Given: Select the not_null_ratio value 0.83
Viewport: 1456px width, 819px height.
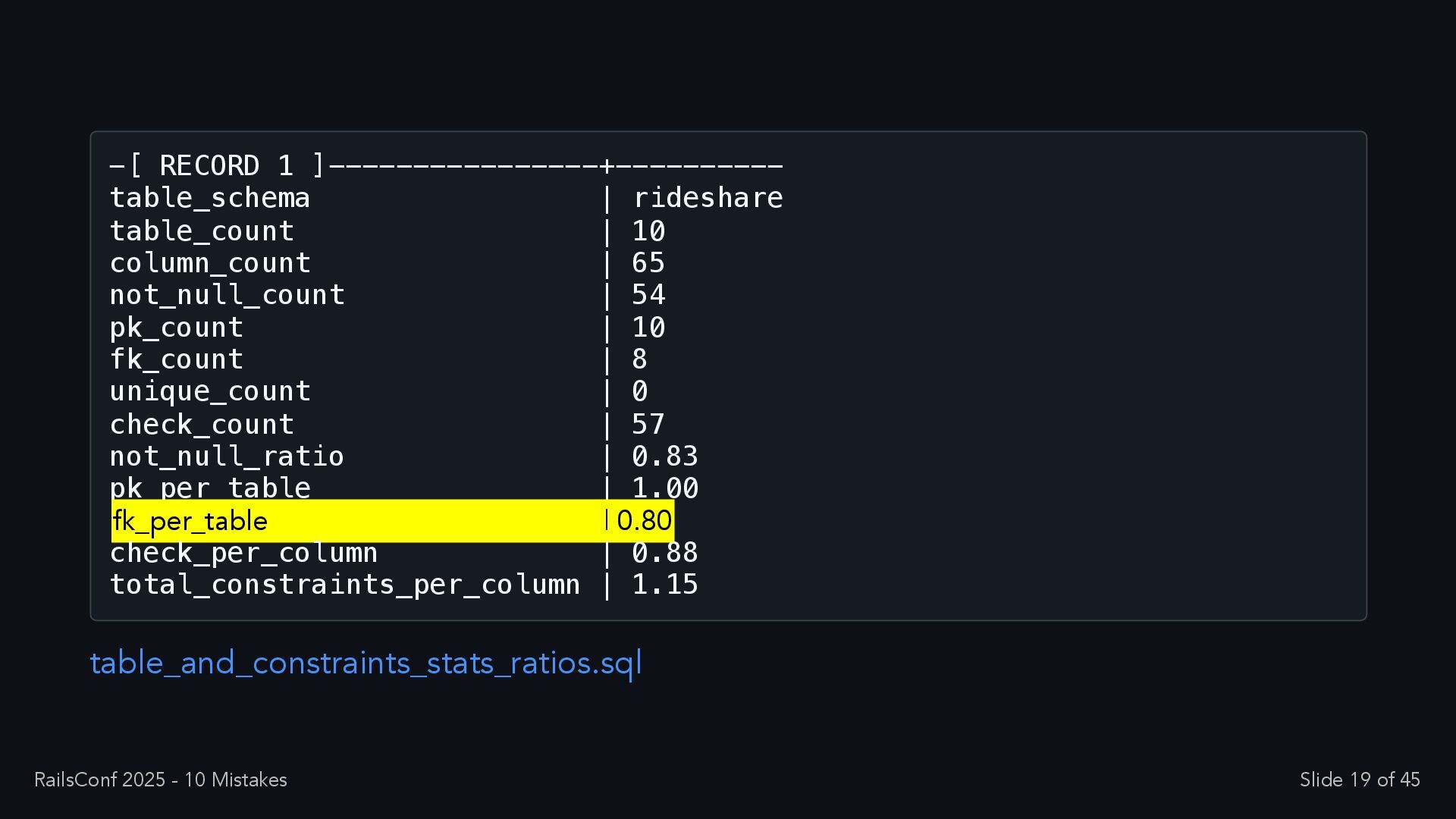Looking at the screenshot, I should (x=665, y=457).
